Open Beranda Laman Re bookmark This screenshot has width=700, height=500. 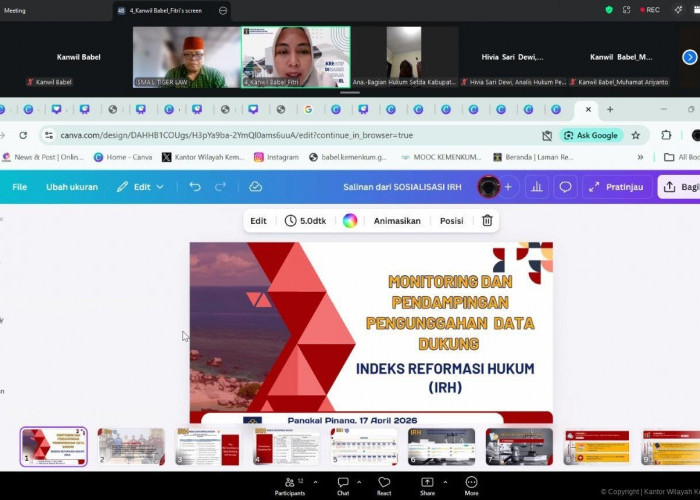[533, 157]
